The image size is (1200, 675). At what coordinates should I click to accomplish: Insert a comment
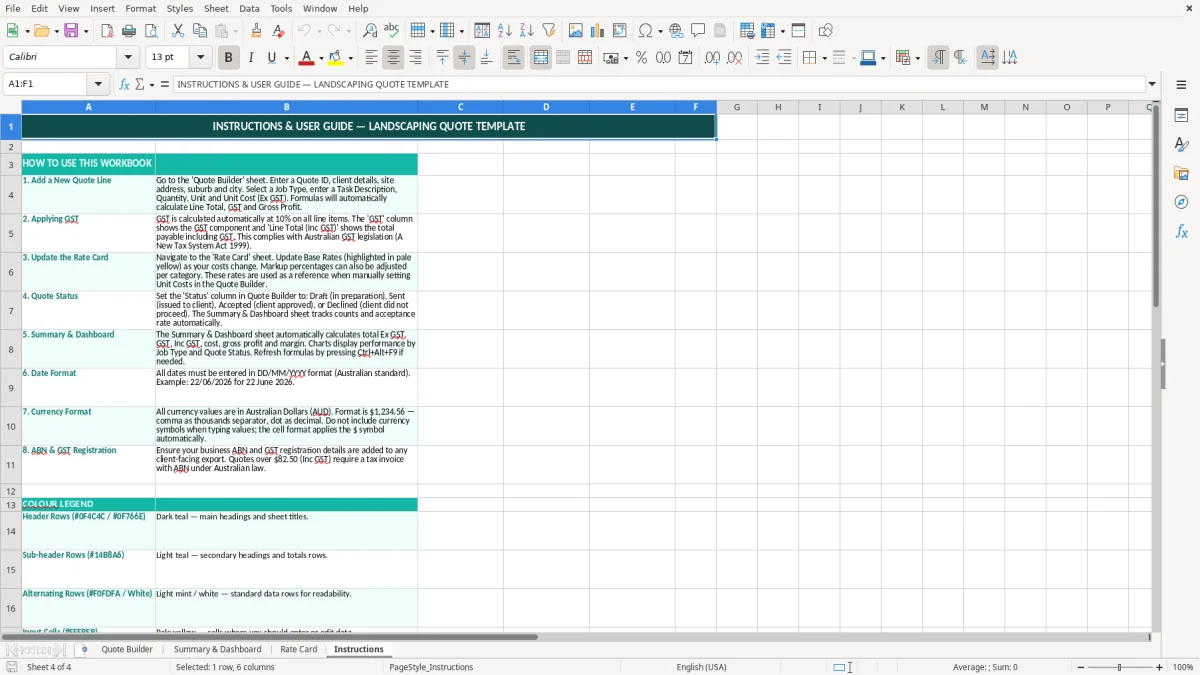(698, 31)
